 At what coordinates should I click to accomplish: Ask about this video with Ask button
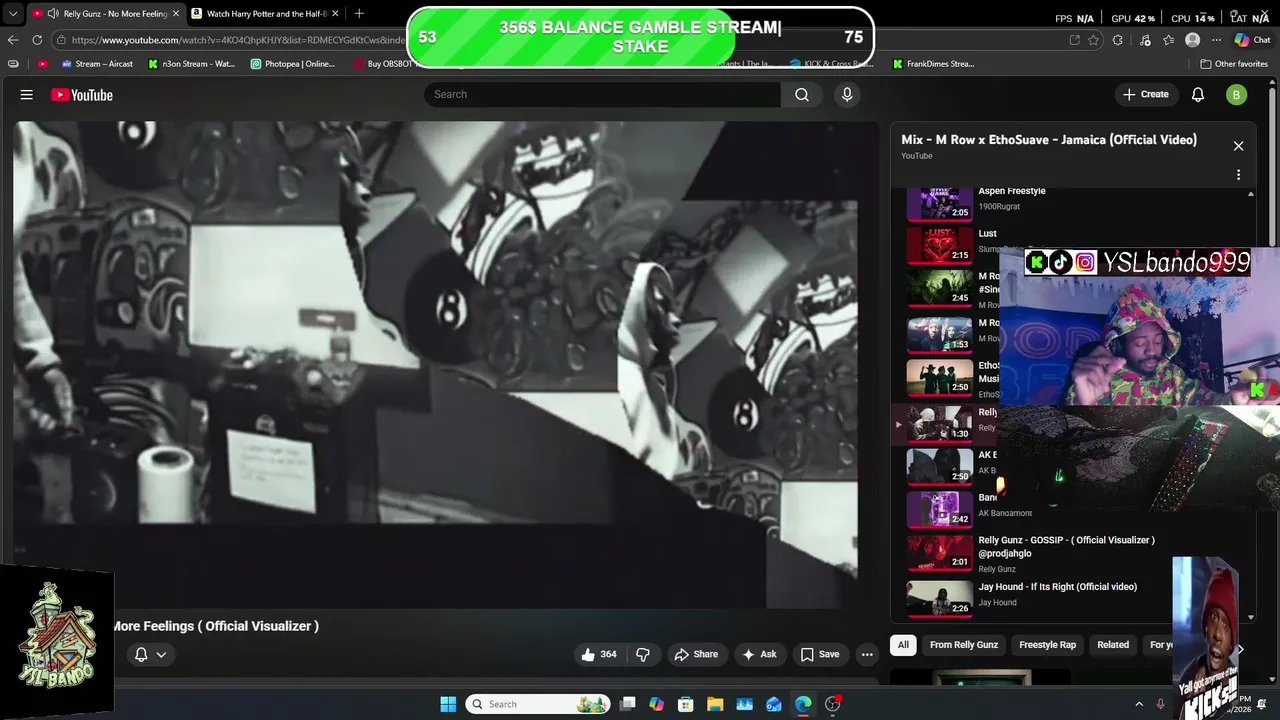coord(759,654)
